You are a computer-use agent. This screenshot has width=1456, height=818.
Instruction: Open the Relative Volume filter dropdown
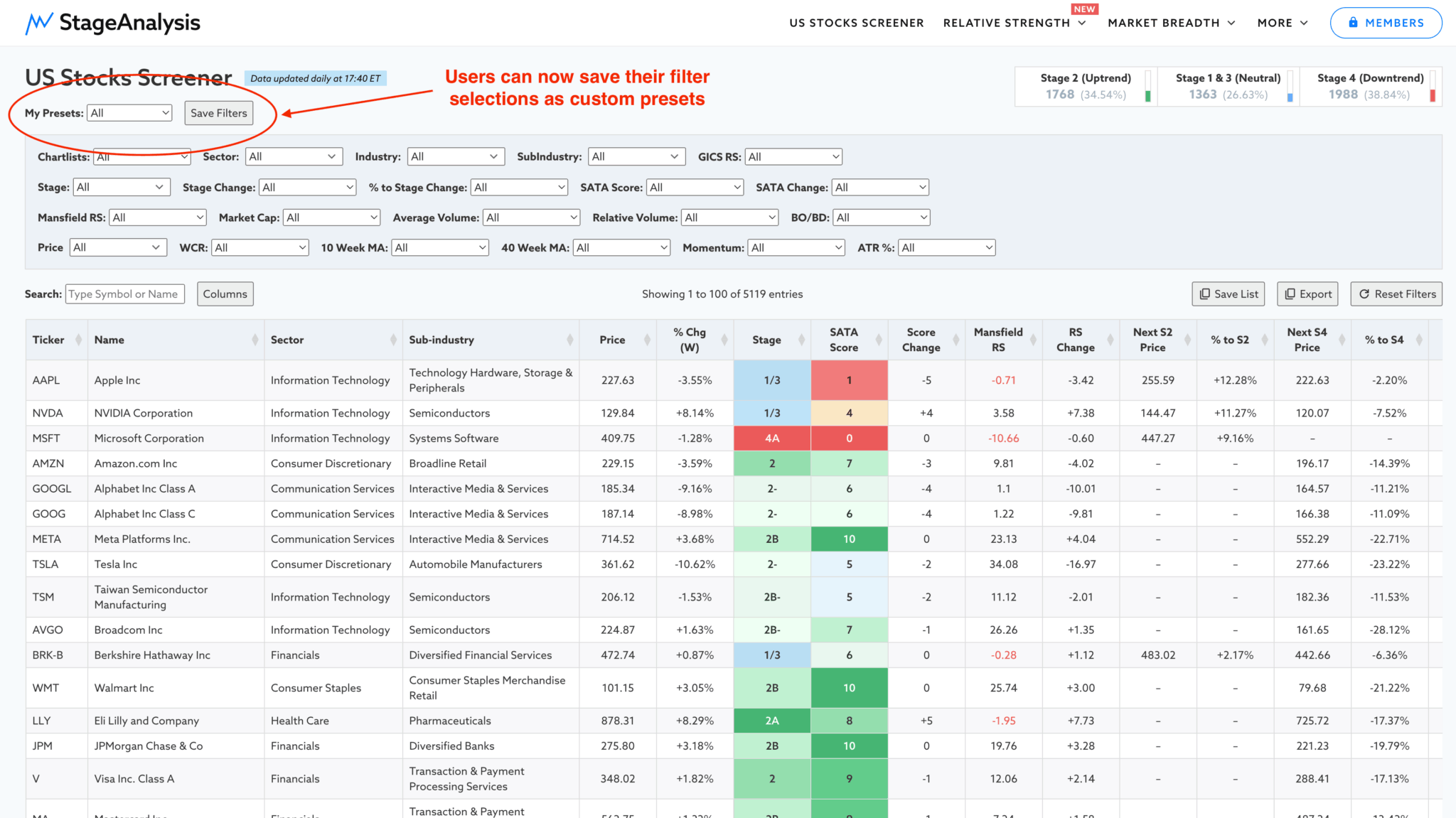(730, 217)
